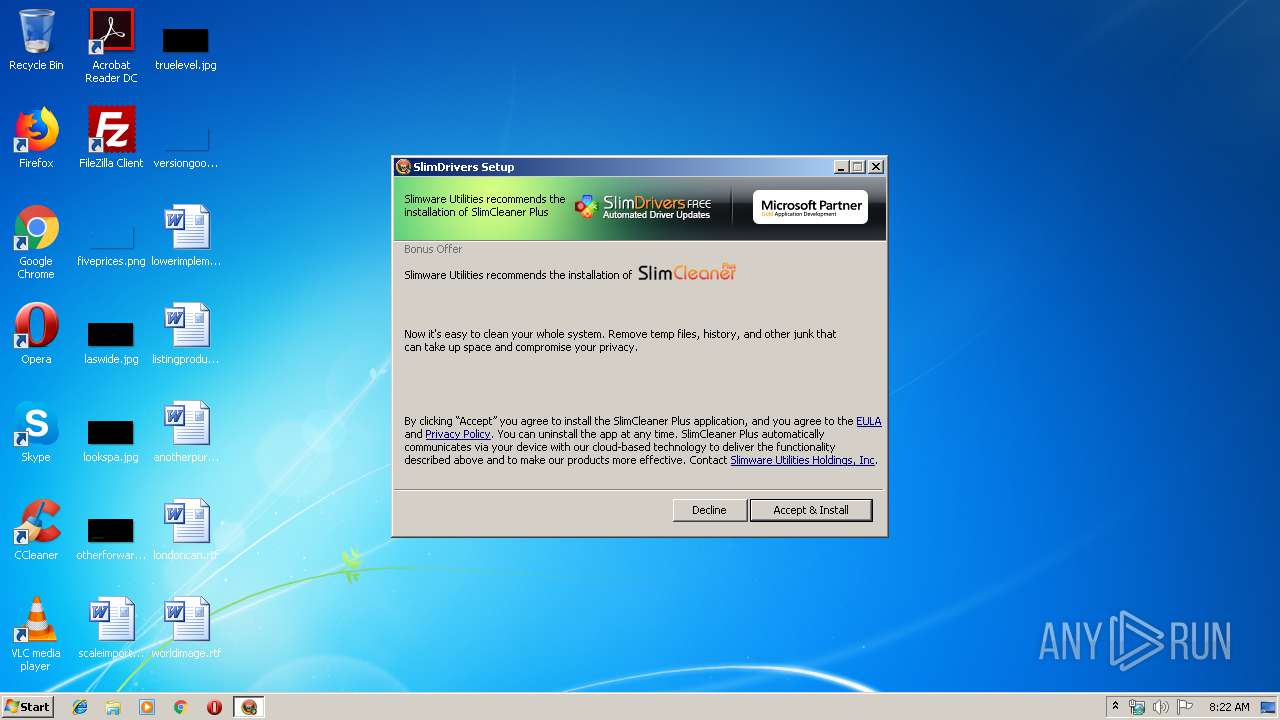
Task: Minimize the SlimDrivers Setup window
Action: pyautogui.click(x=841, y=167)
